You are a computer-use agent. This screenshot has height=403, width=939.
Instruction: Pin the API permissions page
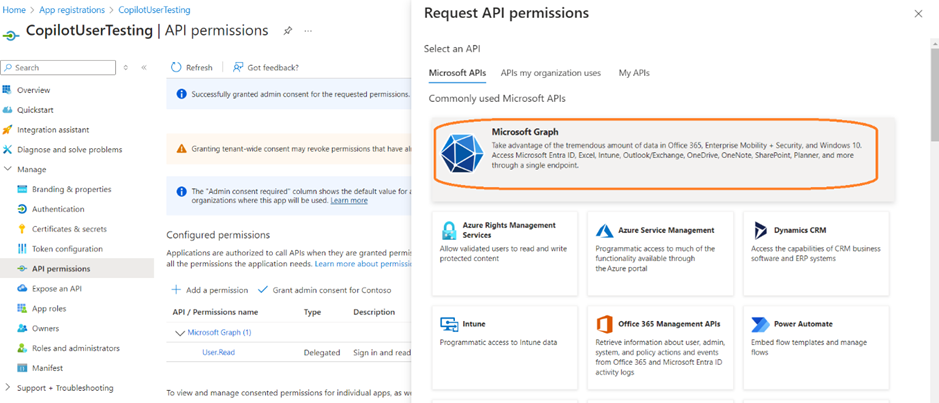[288, 31]
